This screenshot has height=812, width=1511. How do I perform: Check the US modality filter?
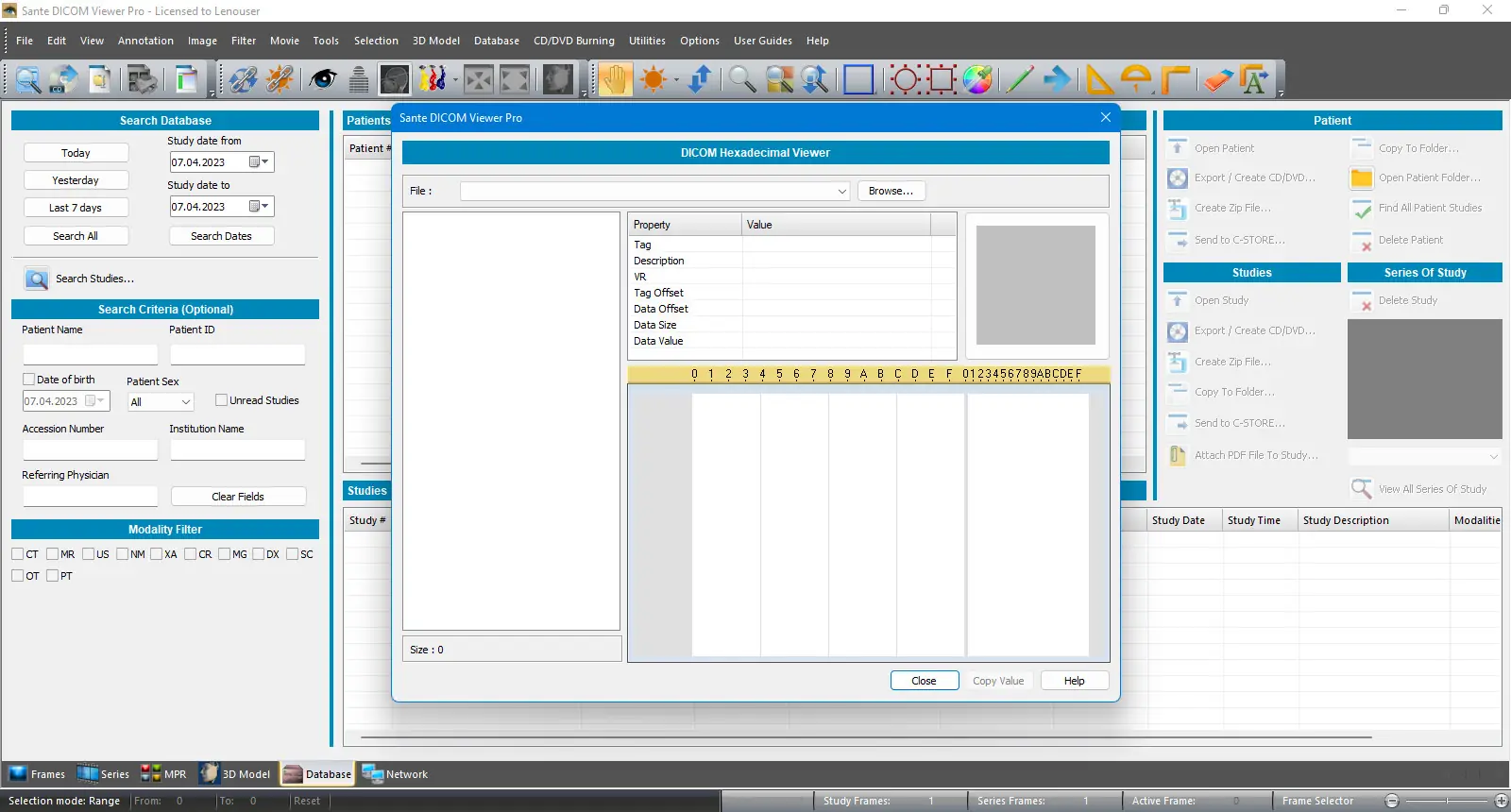point(88,554)
